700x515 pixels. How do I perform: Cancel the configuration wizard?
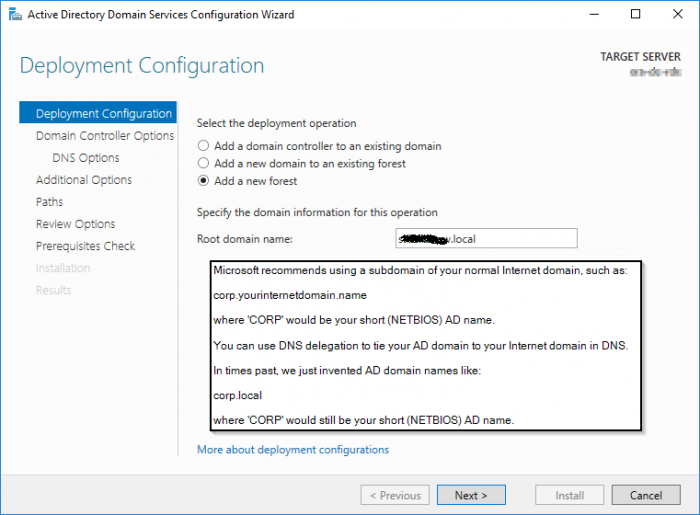646,495
